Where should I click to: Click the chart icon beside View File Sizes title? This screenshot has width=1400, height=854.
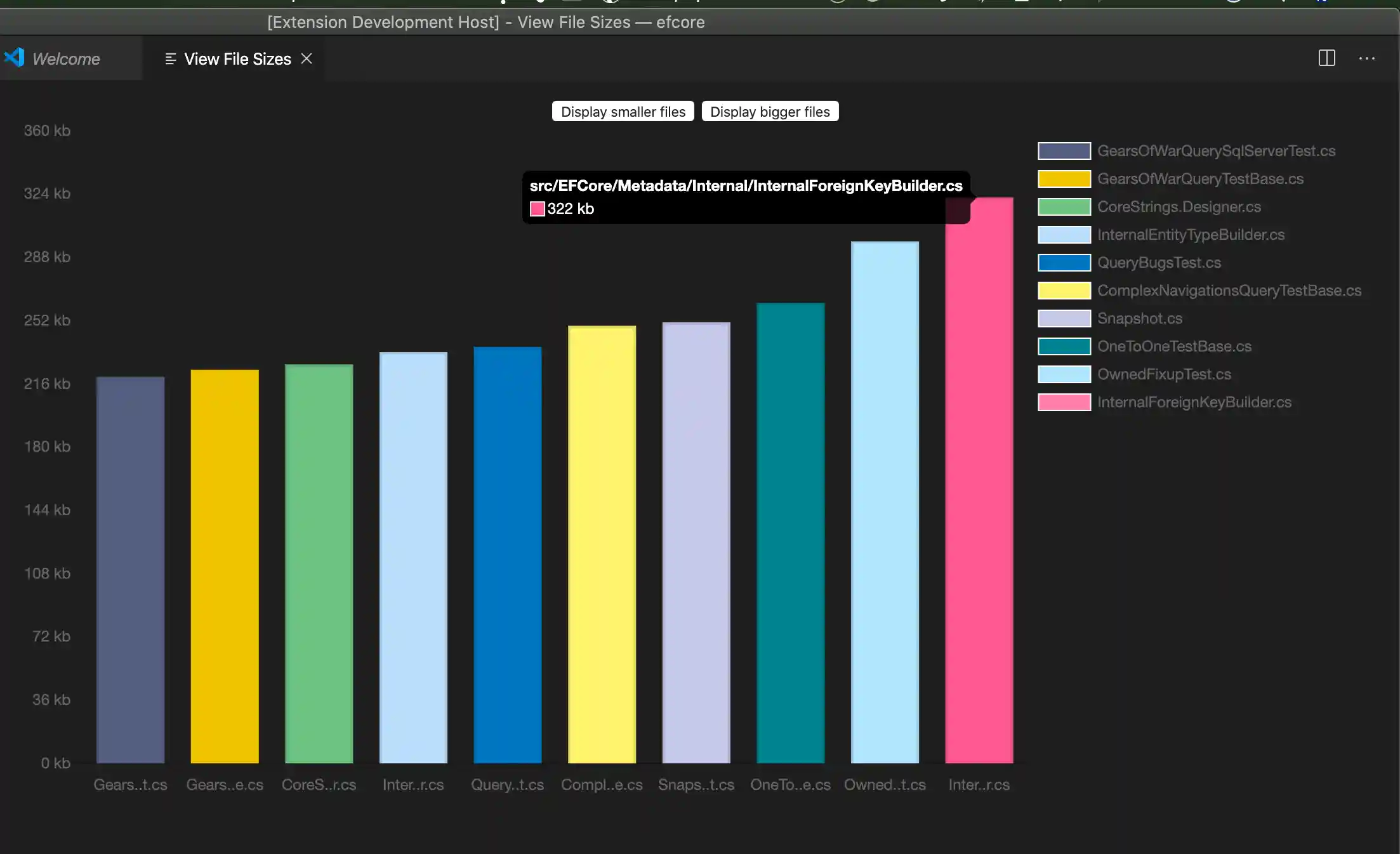point(169,58)
